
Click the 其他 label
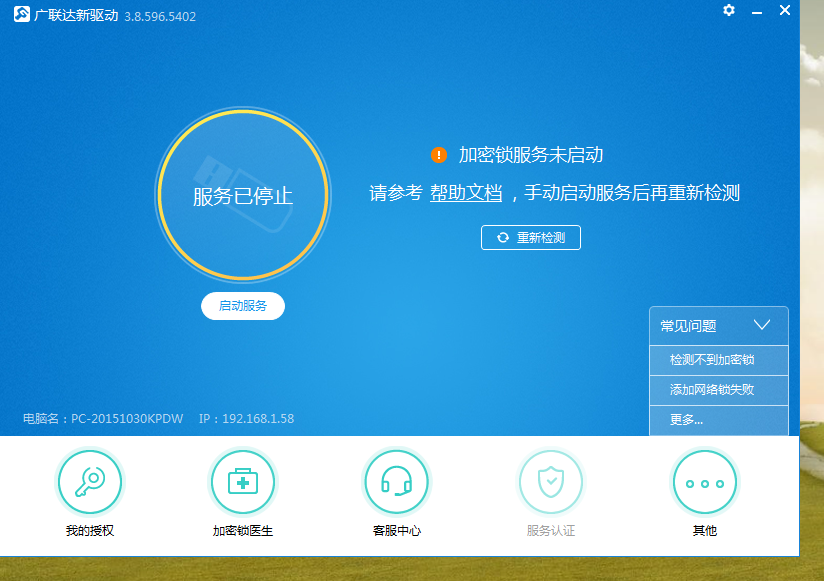click(705, 531)
